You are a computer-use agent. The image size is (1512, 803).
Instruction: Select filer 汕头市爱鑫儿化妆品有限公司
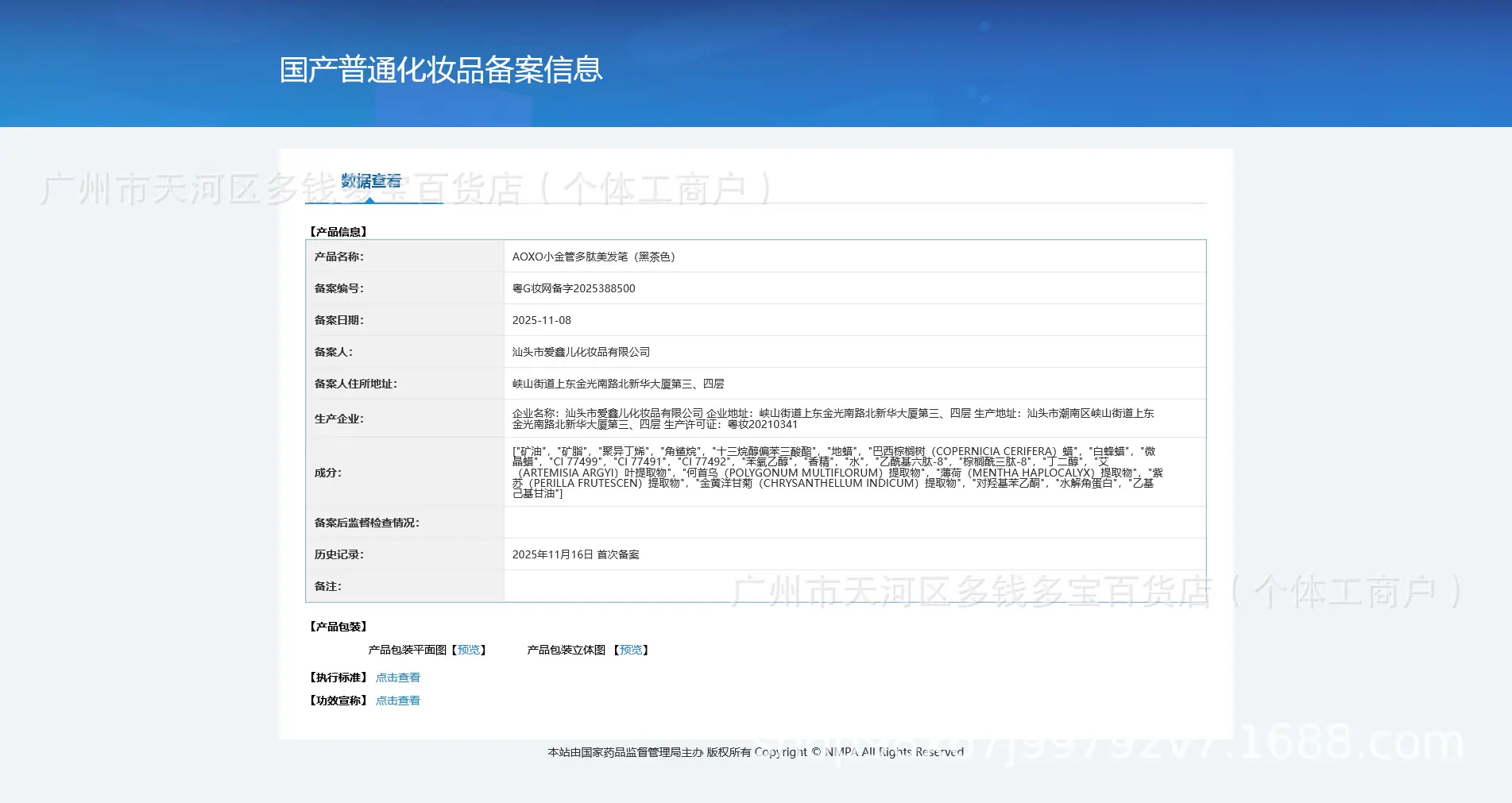581,352
